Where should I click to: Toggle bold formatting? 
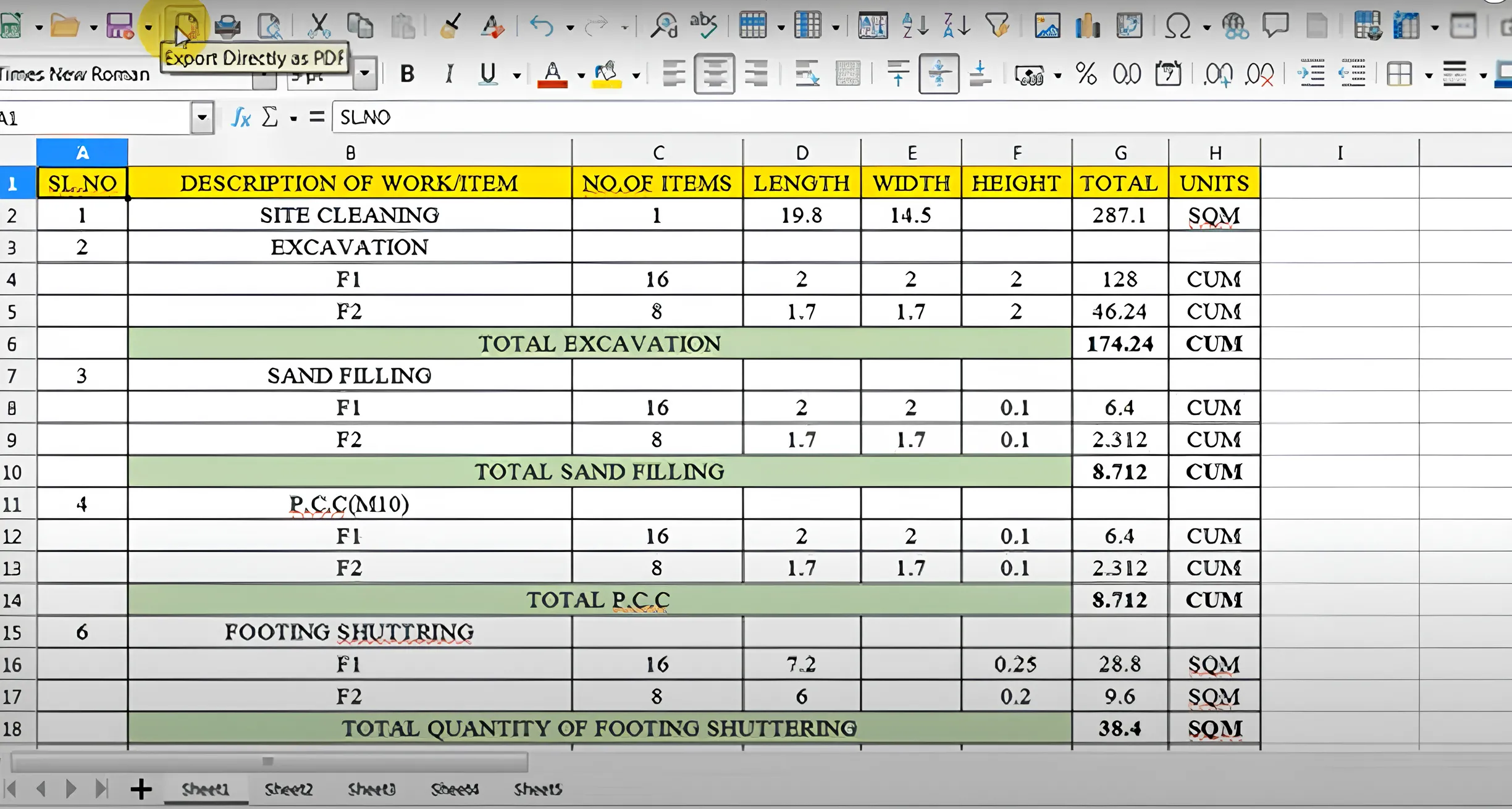point(407,73)
